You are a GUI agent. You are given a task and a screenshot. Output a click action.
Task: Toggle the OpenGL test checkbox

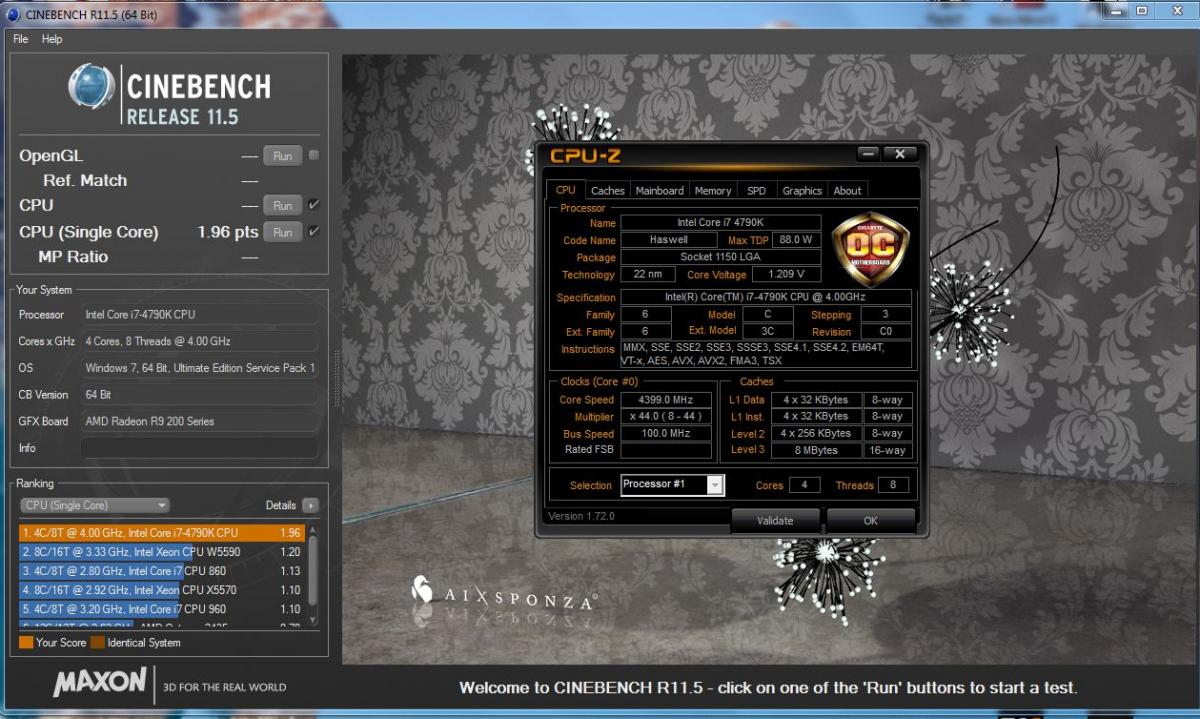pyautogui.click(x=314, y=155)
